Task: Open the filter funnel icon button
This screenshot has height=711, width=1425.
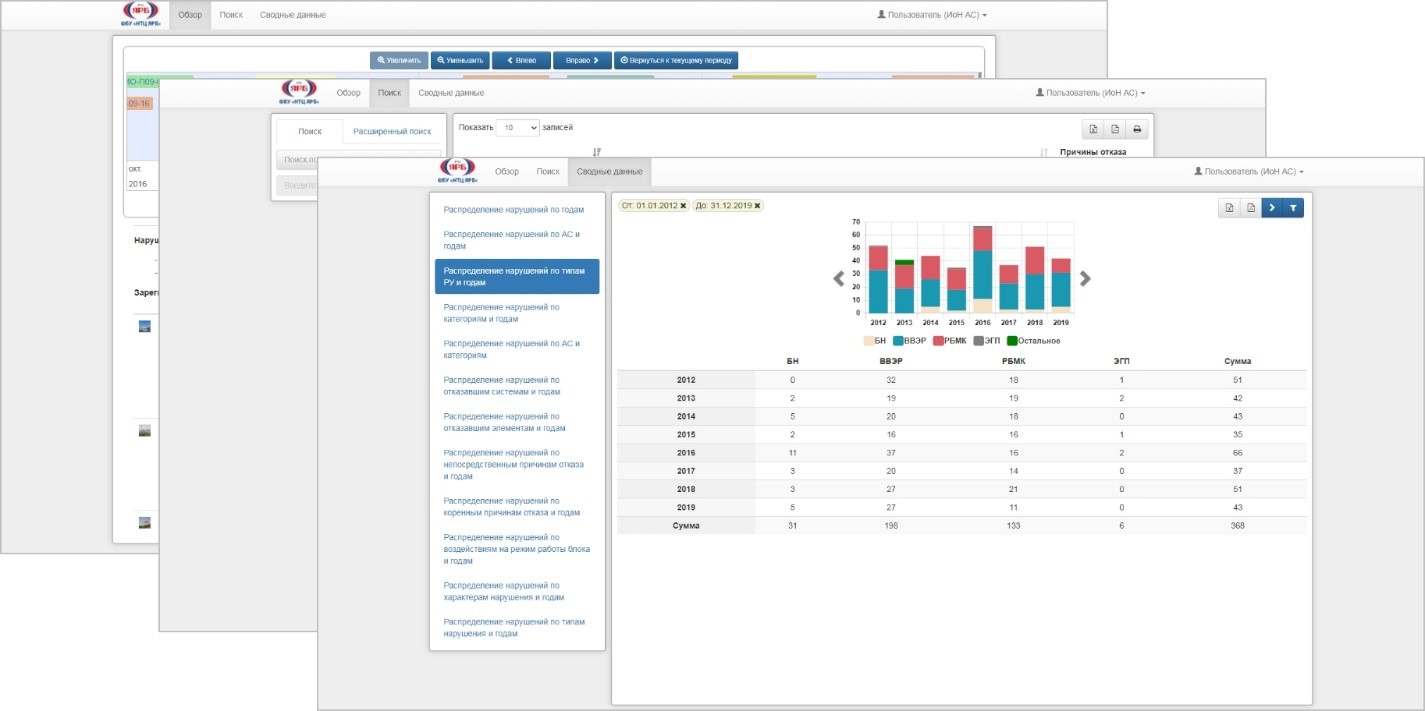Action: coord(1293,208)
